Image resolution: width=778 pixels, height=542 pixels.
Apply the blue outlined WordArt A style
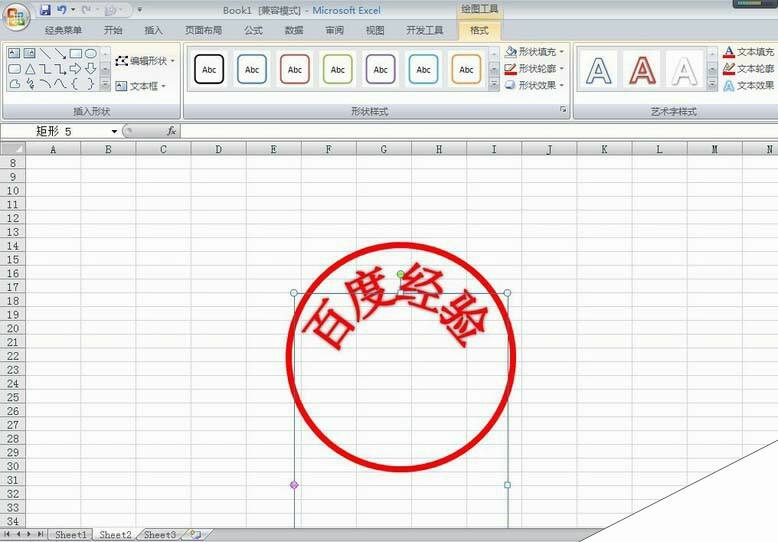point(598,70)
